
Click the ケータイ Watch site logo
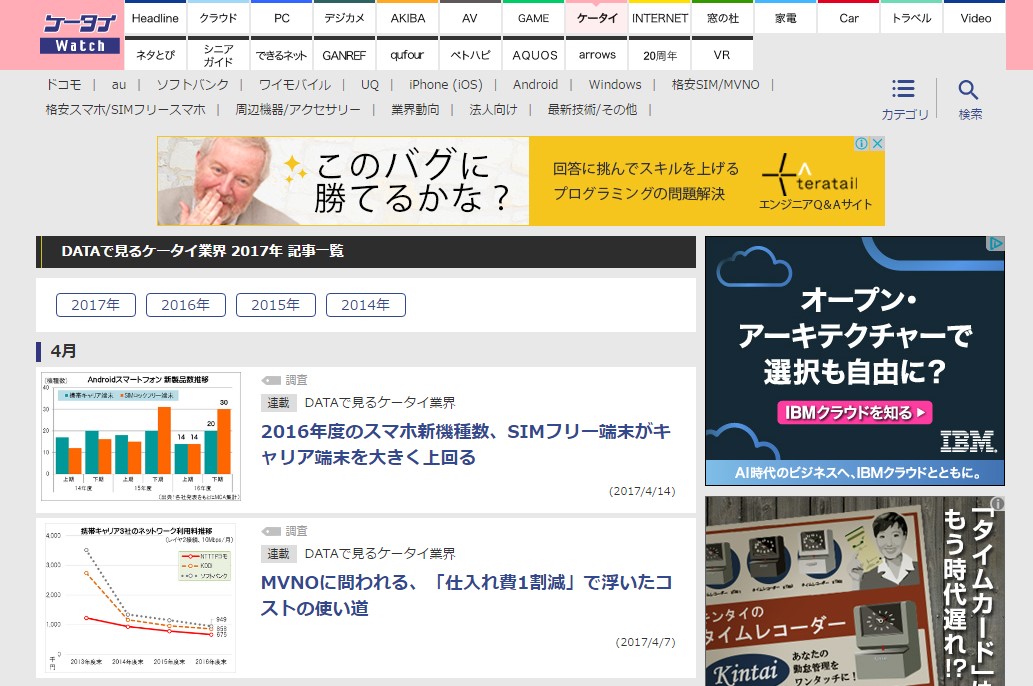coord(80,34)
